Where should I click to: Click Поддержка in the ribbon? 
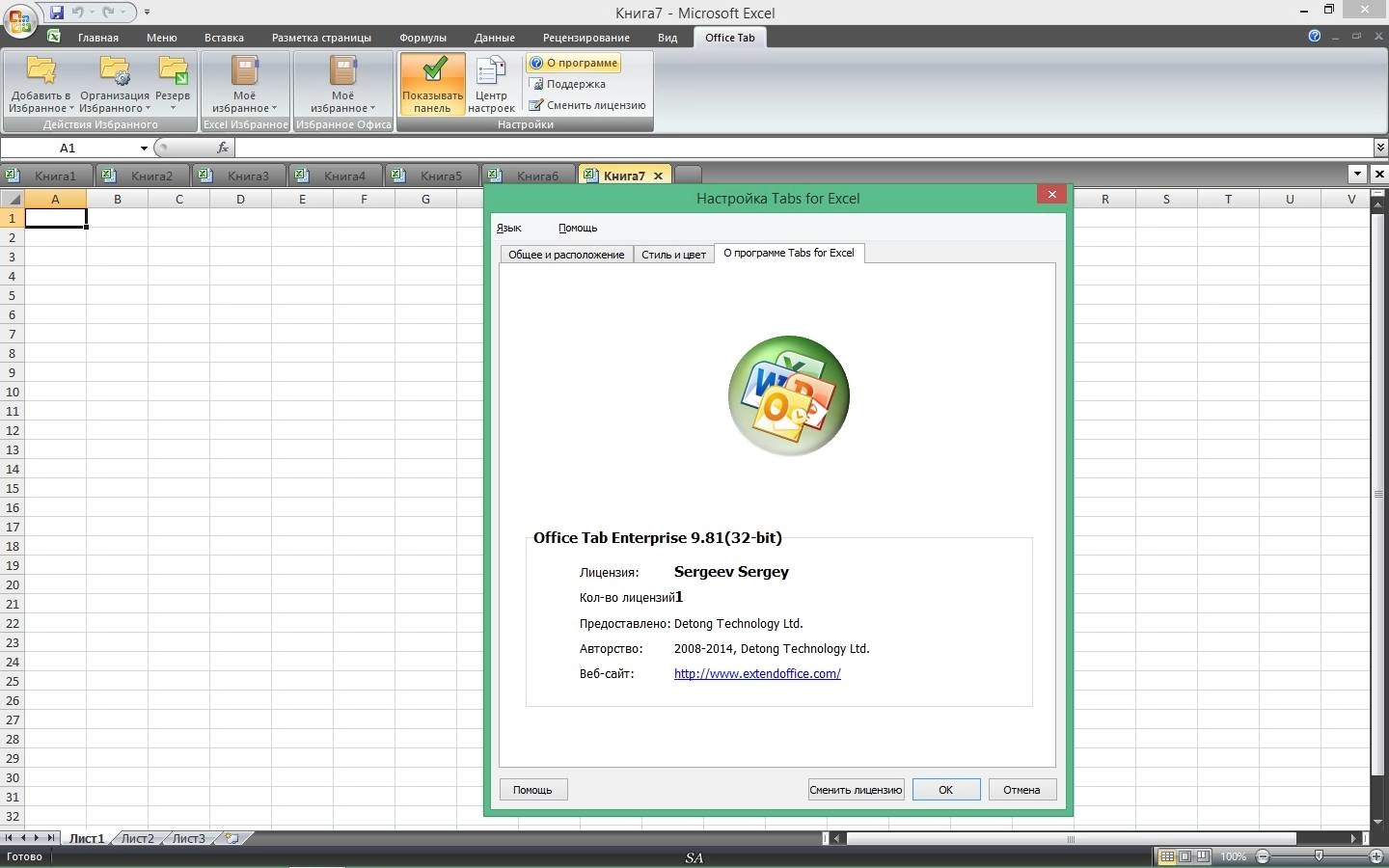pos(568,84)
